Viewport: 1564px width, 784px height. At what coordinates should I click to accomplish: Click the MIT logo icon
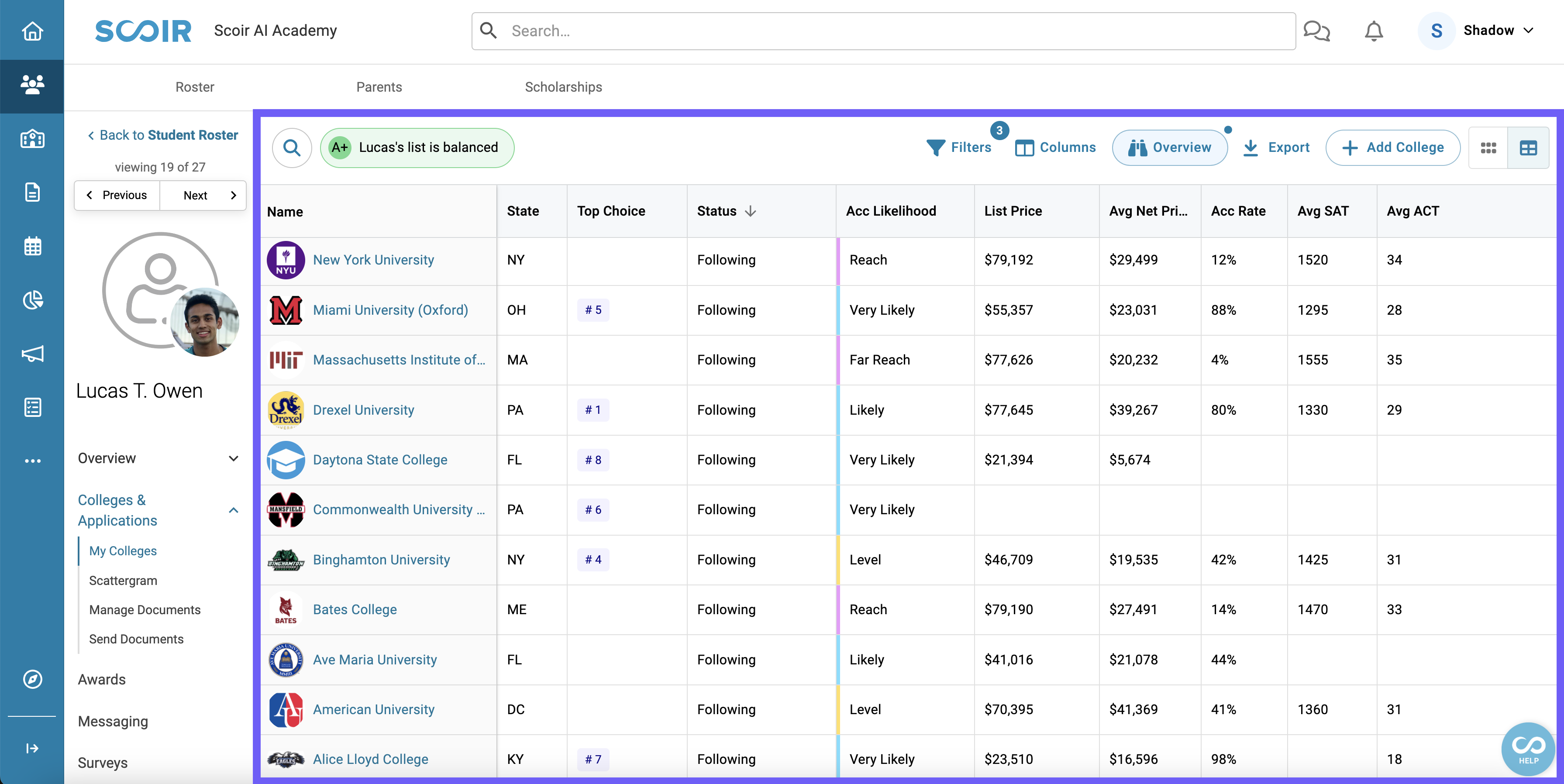click(286, 360)
